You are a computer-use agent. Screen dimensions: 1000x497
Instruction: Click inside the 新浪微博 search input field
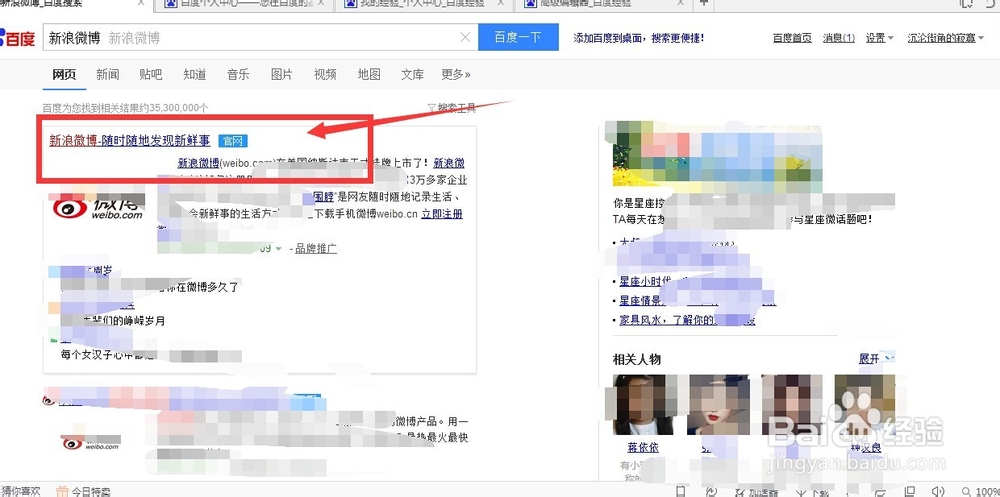[260, 38]
